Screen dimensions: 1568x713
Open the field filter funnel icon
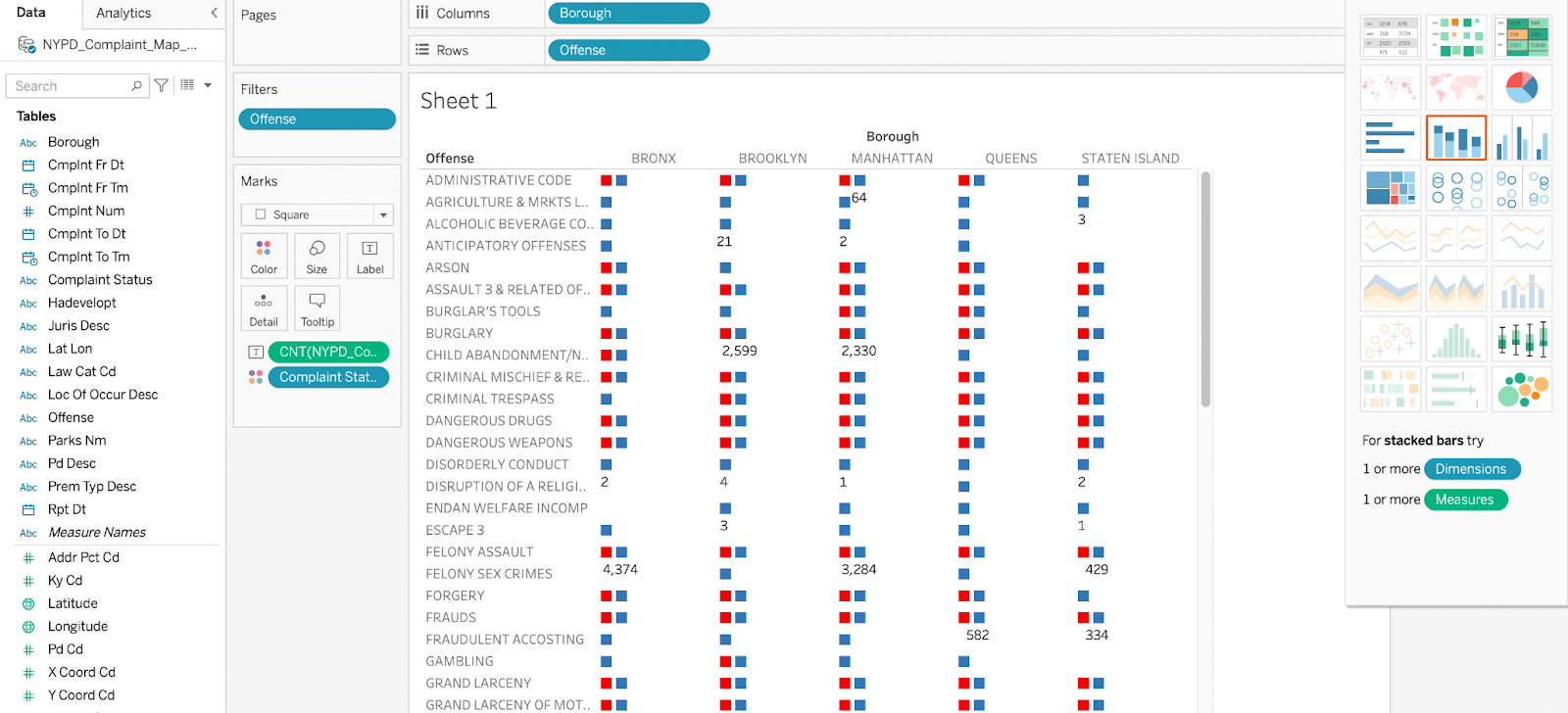pos(162,86)
